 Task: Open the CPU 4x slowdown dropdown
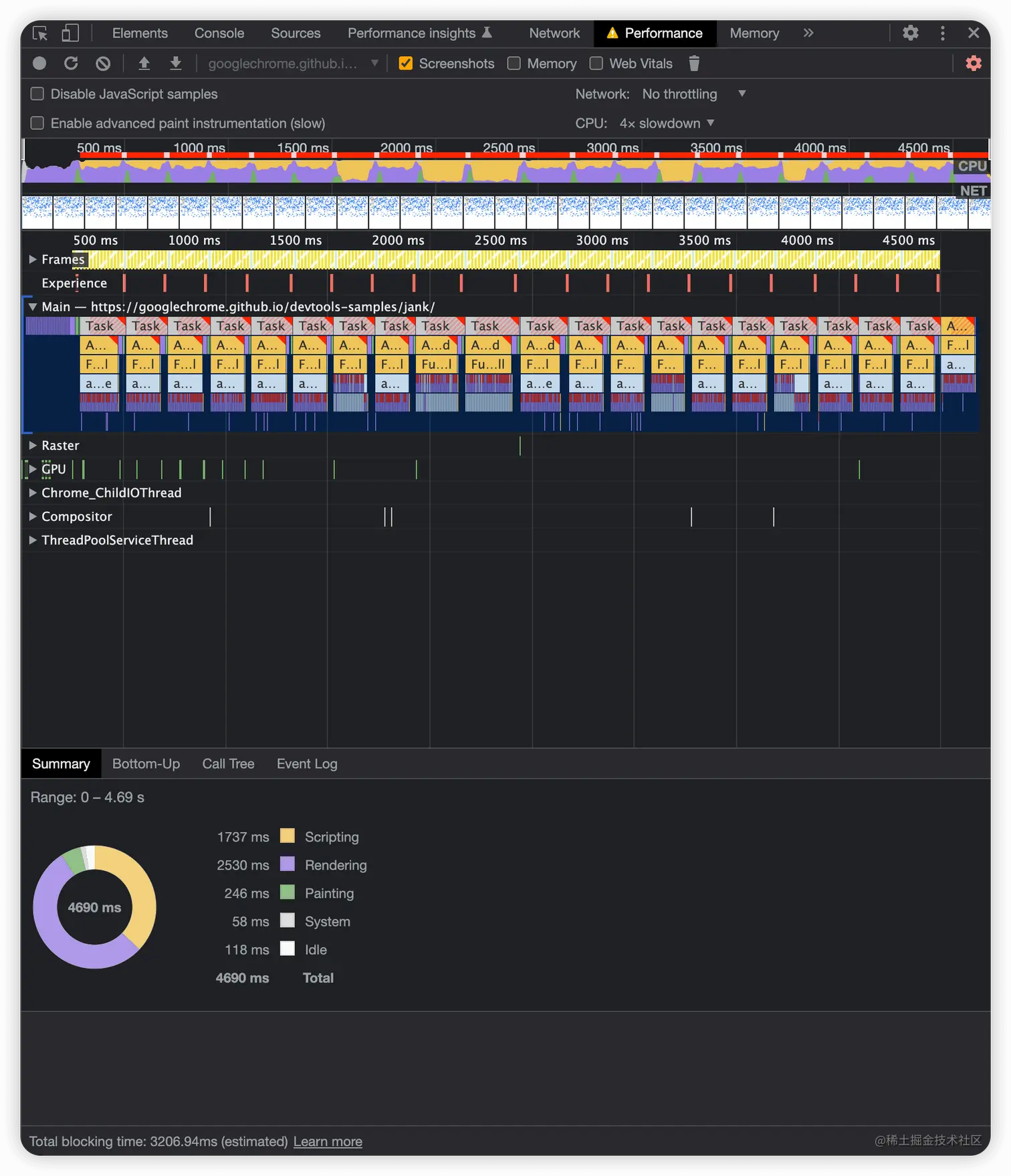(x=667, y=124)
